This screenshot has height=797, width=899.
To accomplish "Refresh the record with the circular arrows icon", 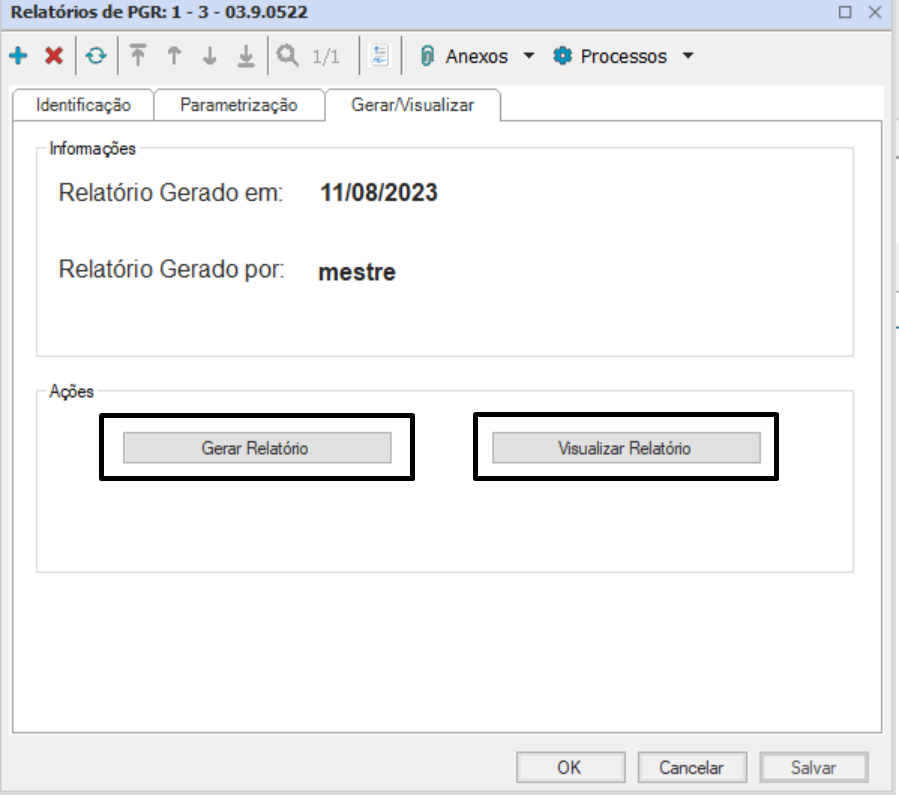I will pos(96,56).
